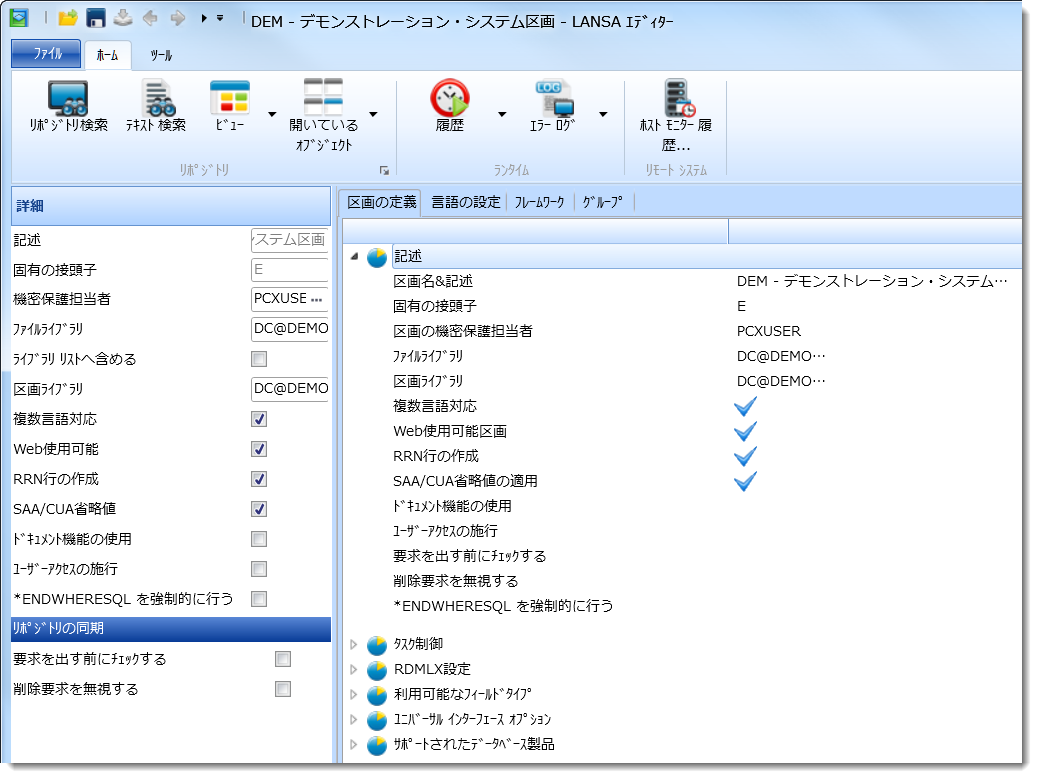Toggle *ENDWHERESQL を強制的に行う checkbox
This screenshot has height=778, width=1037.
coord(259,599)
